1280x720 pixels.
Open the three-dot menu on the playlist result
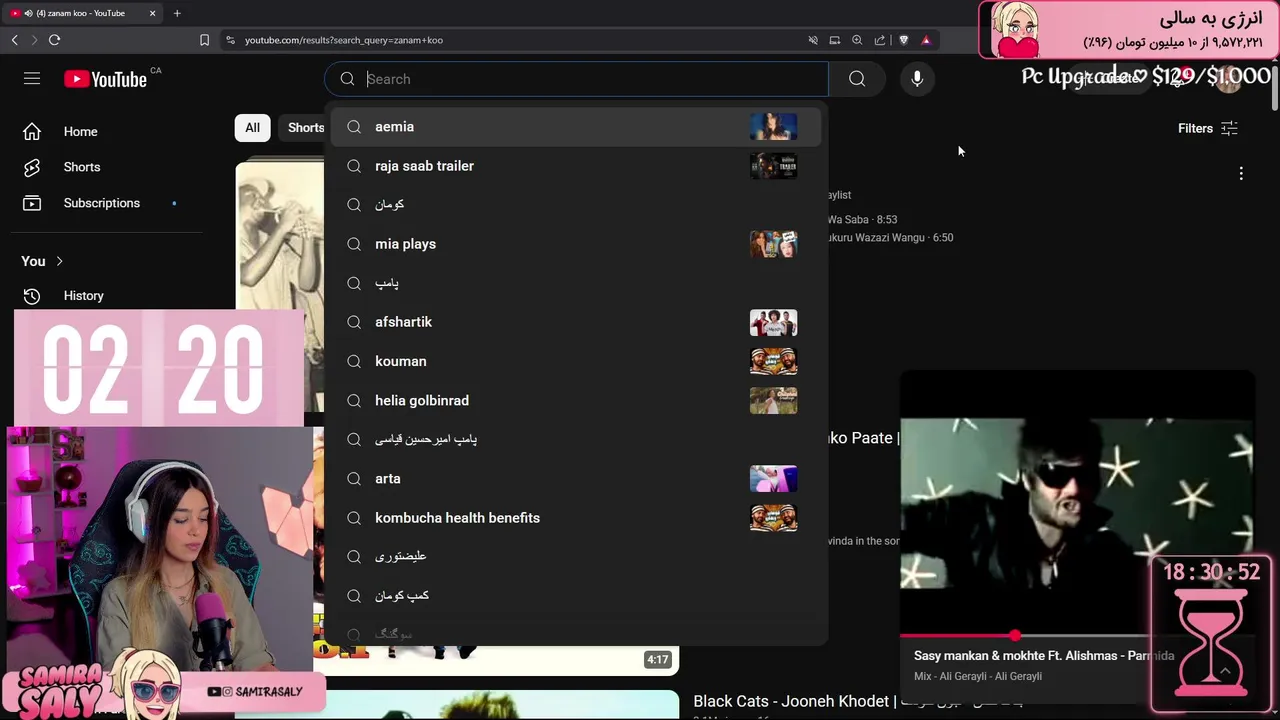tap(1241, 173)
